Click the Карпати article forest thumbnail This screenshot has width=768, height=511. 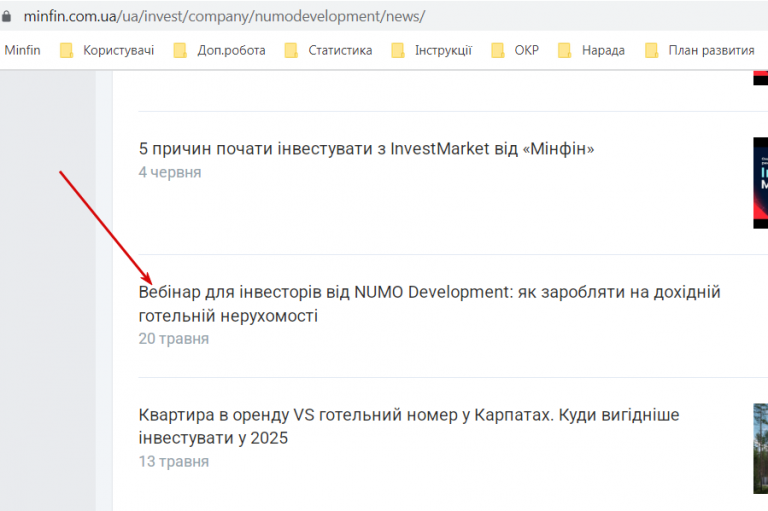[x=761, y=448]
